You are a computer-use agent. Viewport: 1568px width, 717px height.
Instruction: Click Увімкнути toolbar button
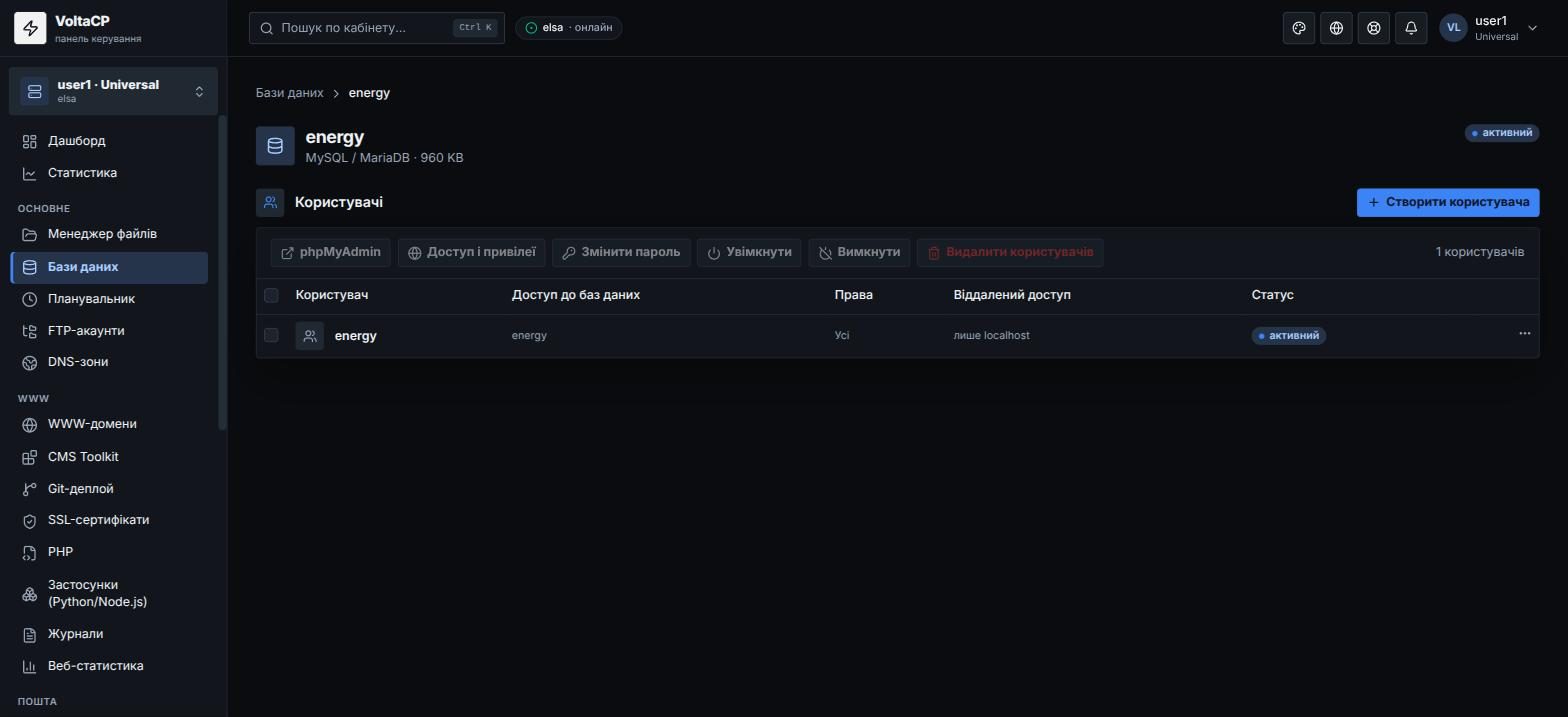tap(749, 253)
